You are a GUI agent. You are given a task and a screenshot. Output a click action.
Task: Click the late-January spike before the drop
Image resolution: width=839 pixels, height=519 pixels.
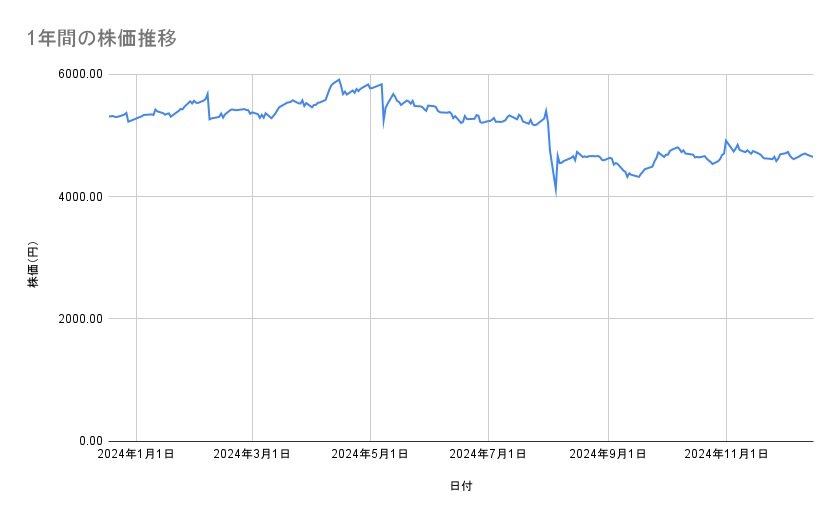[207, 93]
